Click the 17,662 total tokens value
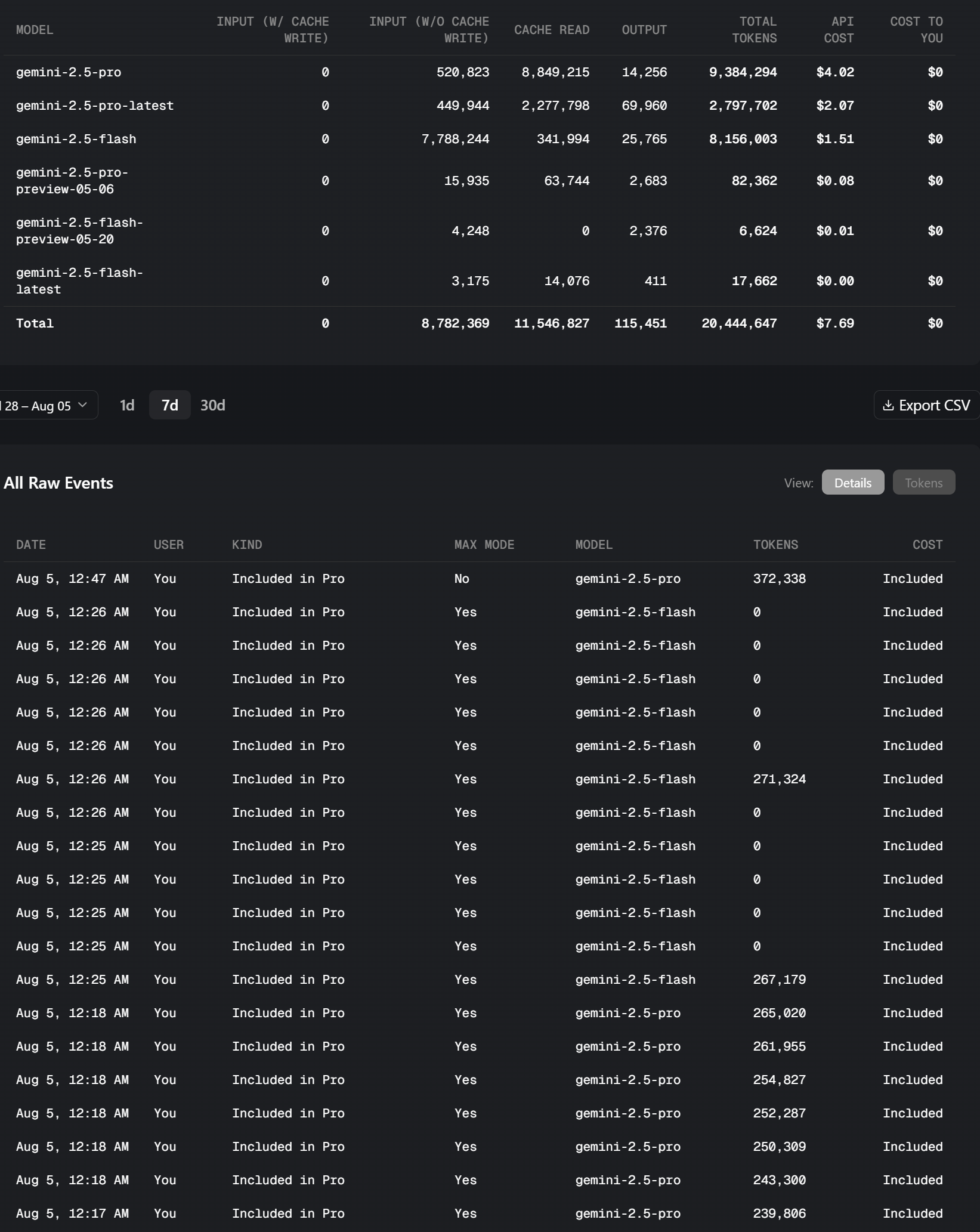 tap(755, 281)
